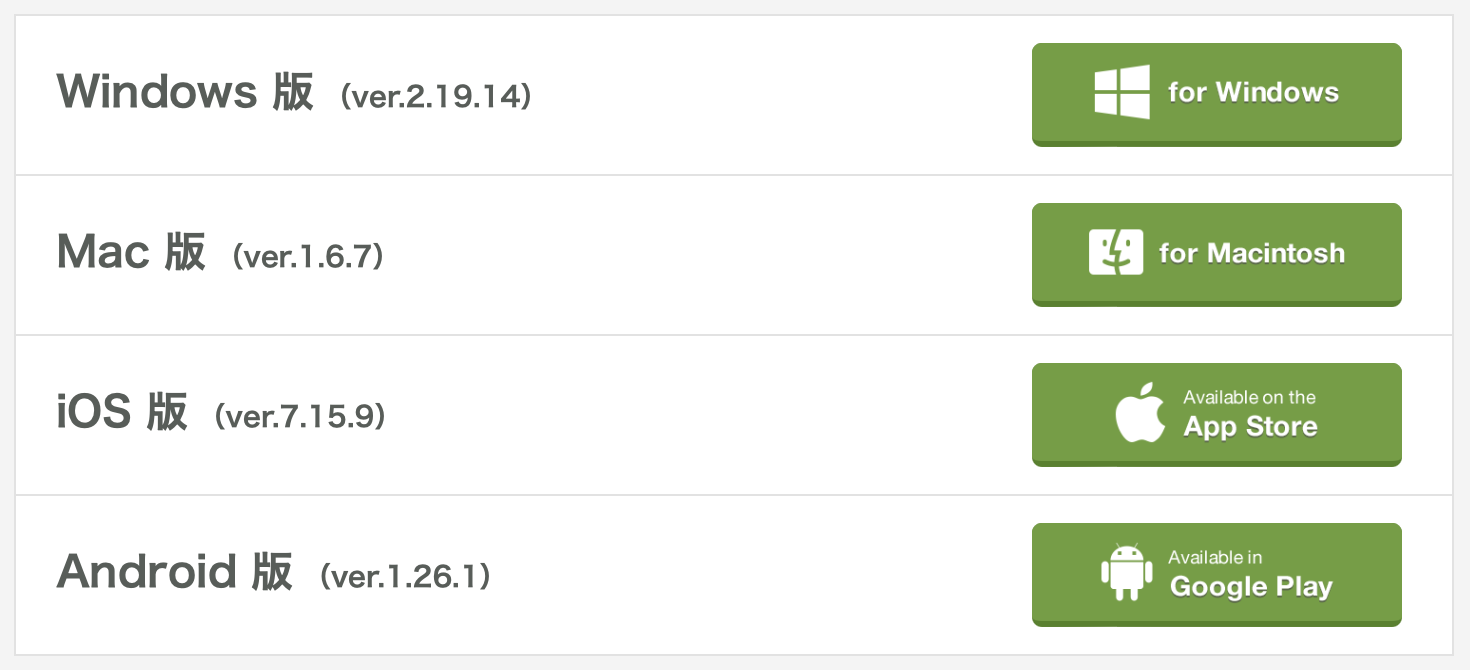
Task: Click the 'for Macintosh' button text
Action: point(1251,253)
